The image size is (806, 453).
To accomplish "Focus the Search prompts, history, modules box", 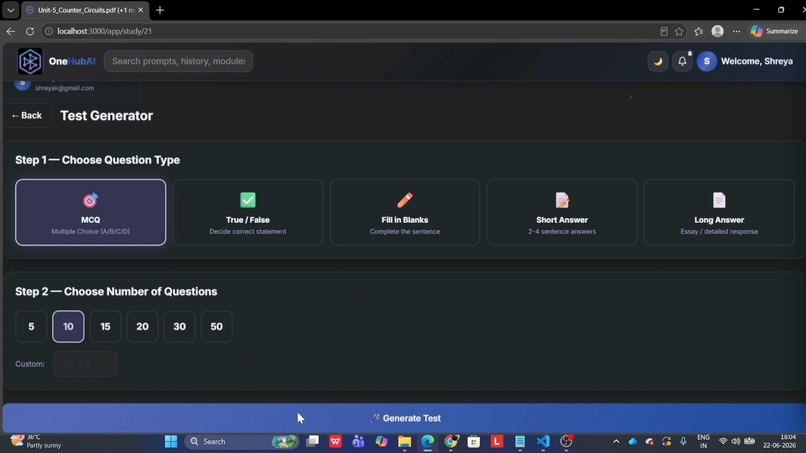I will [178, 61].
